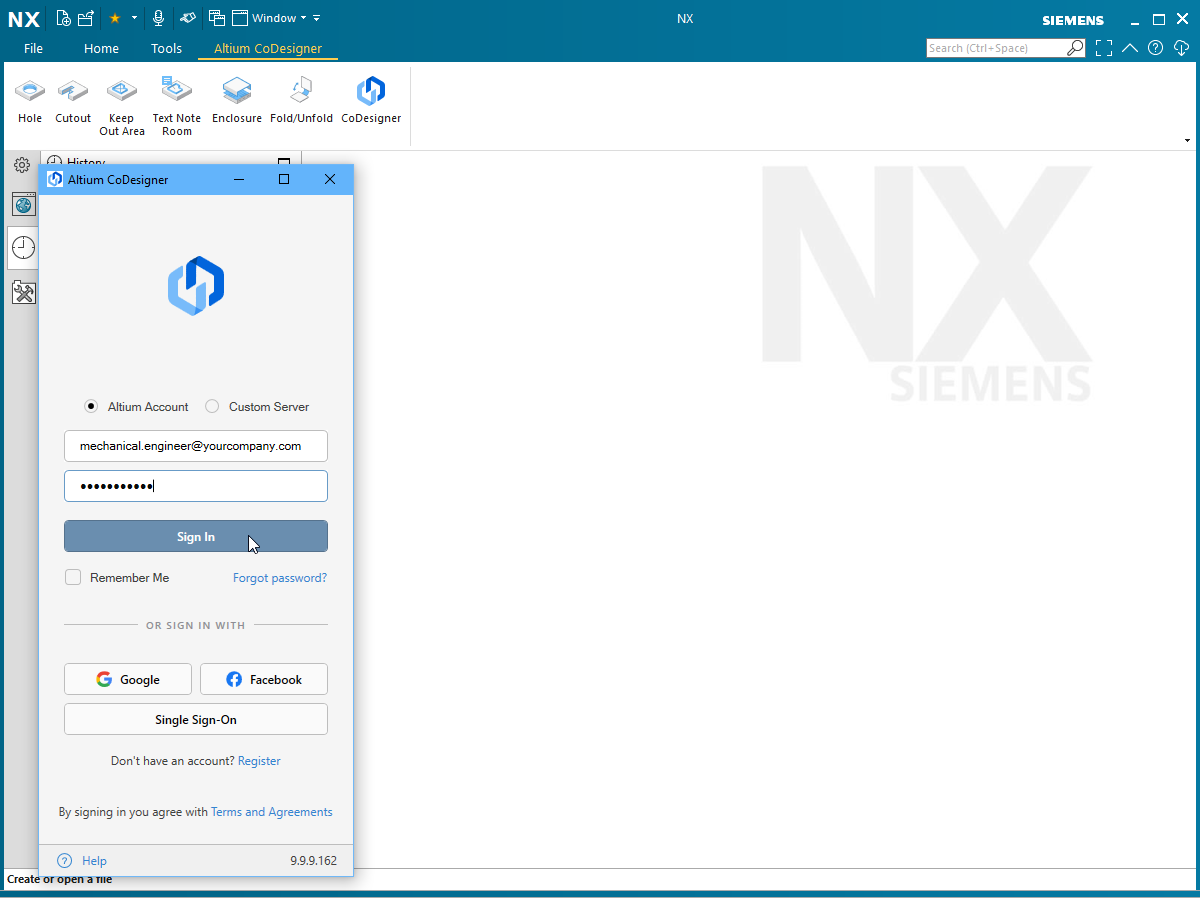The height and width of the screenshot is (898, 1200).
Task: Click the Forgot password link
Action: click(x=280, y=578)
